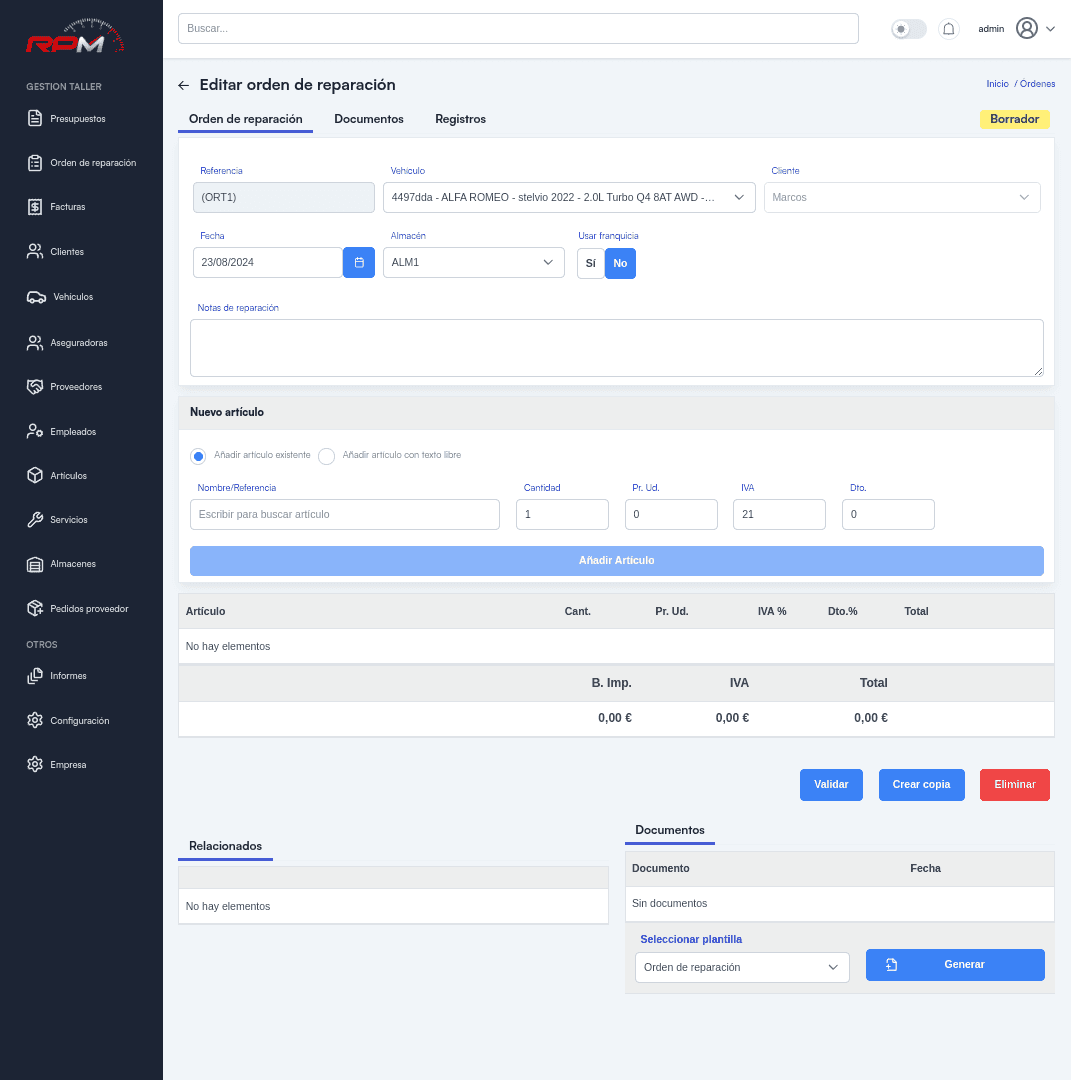
Task: Click the red Eliminar button
Action: (x=1015, y=785)
